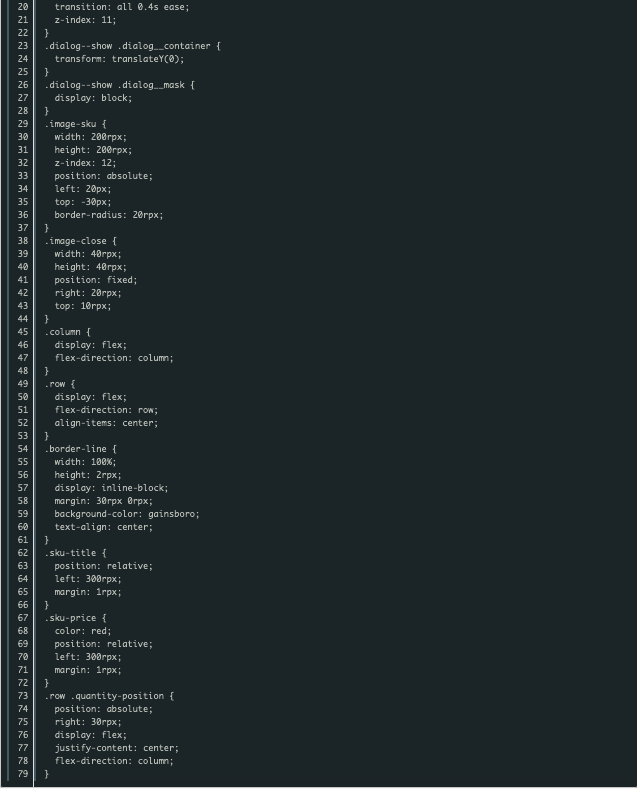Click 'justify-content: center;' line
The height and width of the screenshot is (789, 637).
tap(117, 748)
